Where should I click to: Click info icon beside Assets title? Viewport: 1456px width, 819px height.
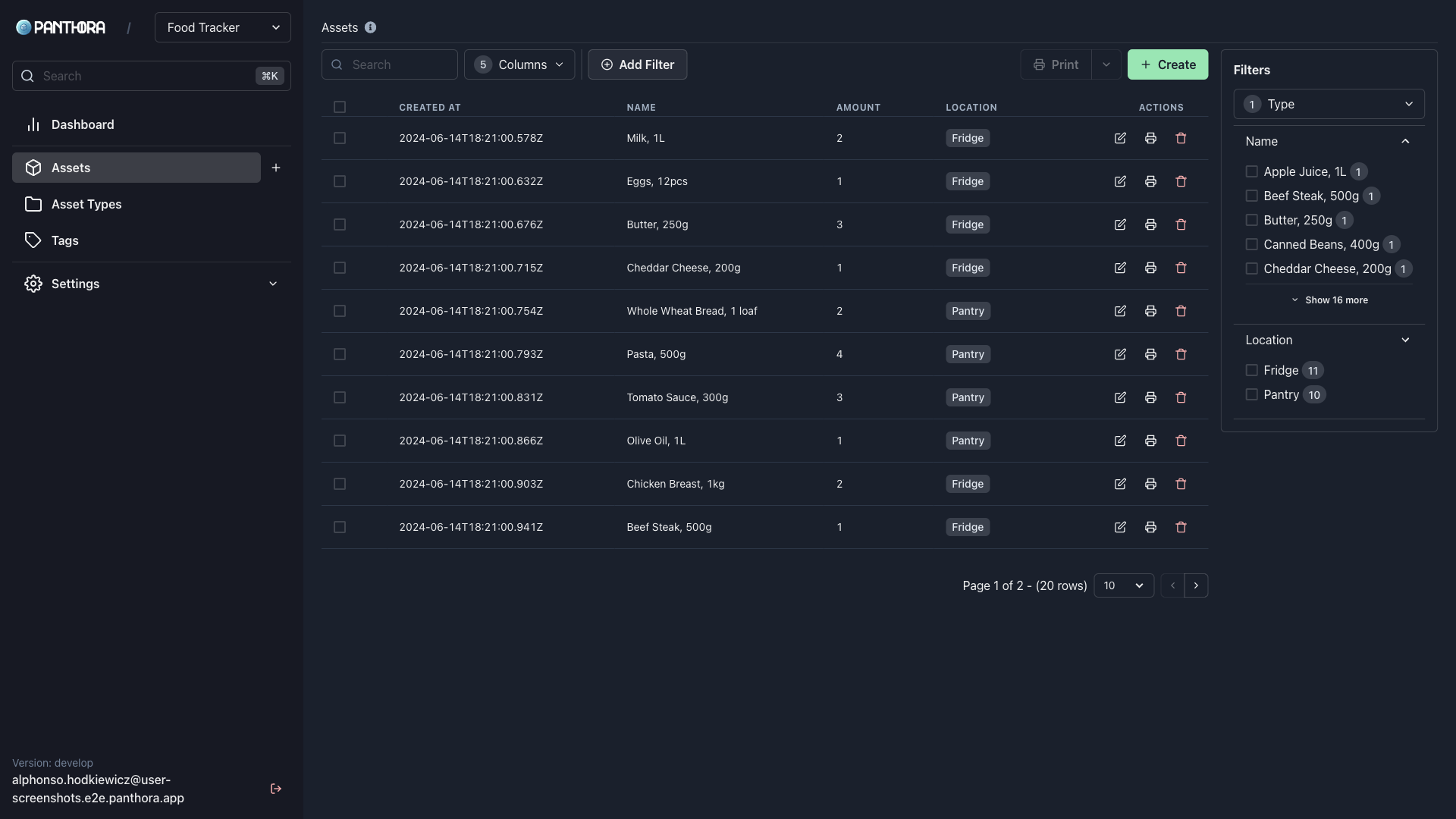pyautogui.click(x=370, y=27)
